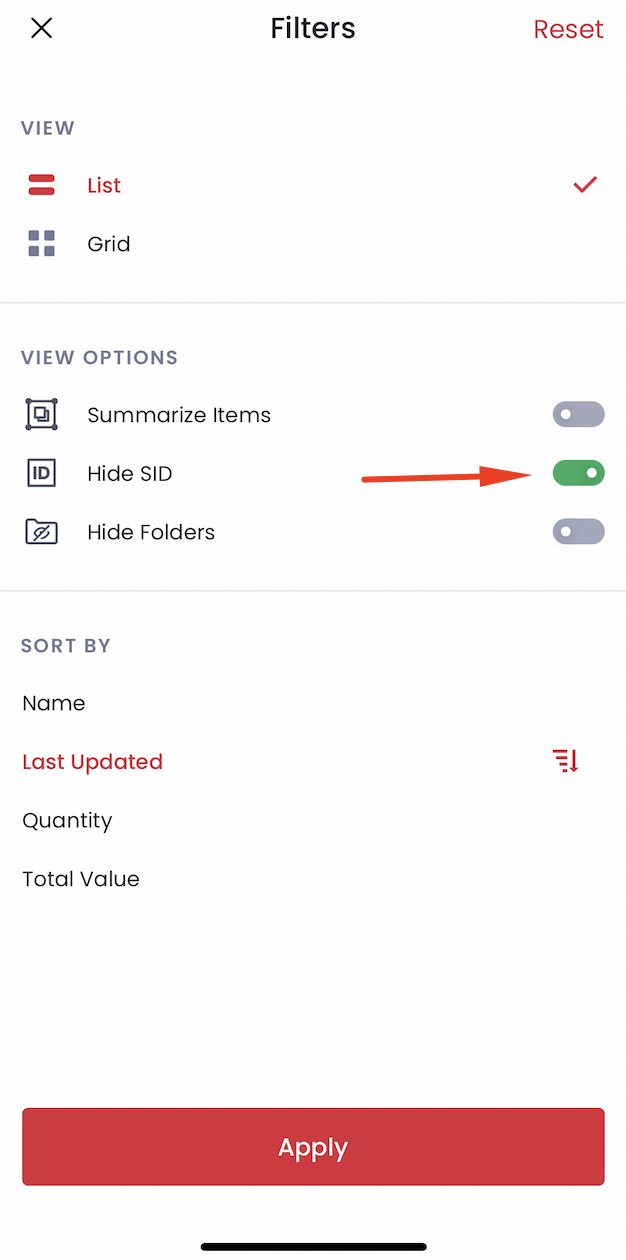
Task: Click the descending sort order icon
Action: tap(566, 761)
